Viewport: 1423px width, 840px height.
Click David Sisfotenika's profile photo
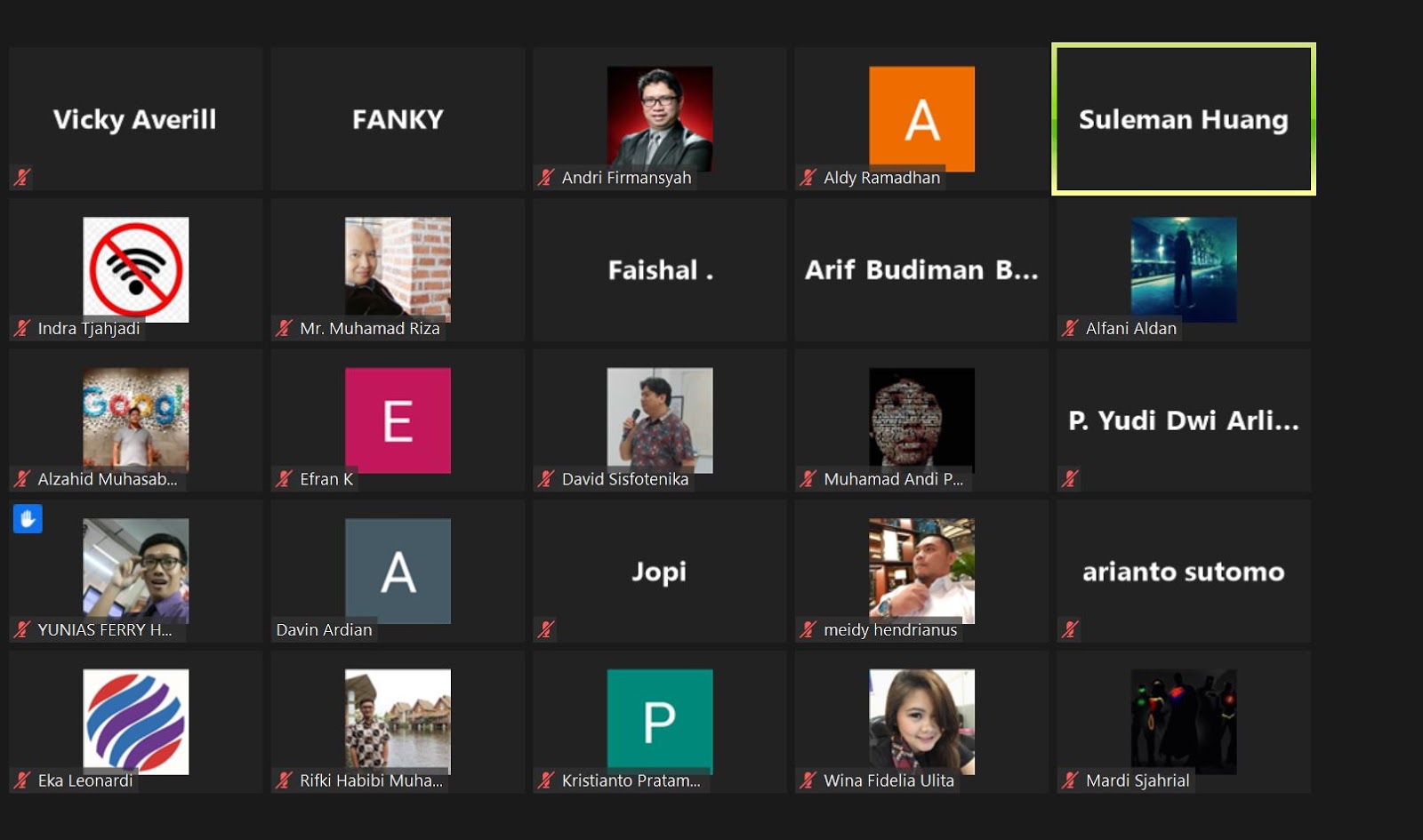point(660,420)
